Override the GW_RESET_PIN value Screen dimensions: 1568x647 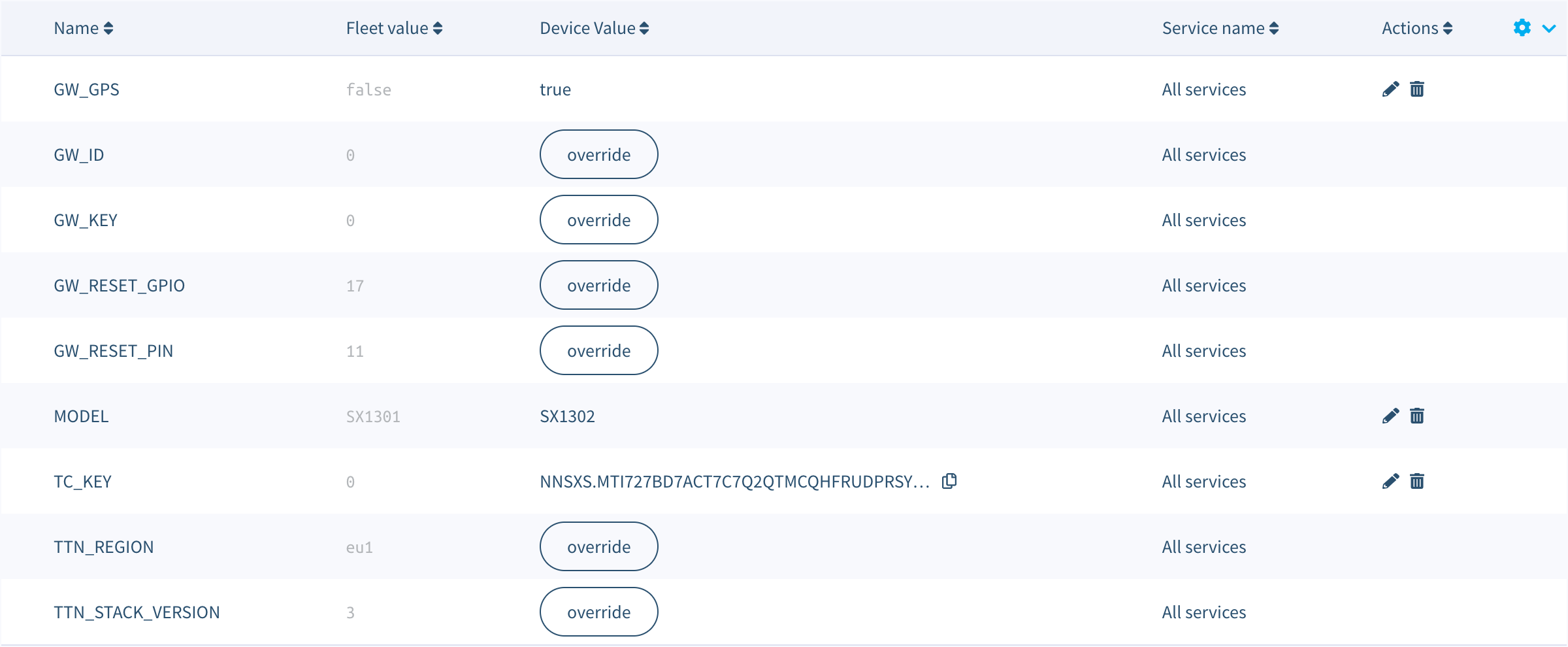[x=599, y=351]
